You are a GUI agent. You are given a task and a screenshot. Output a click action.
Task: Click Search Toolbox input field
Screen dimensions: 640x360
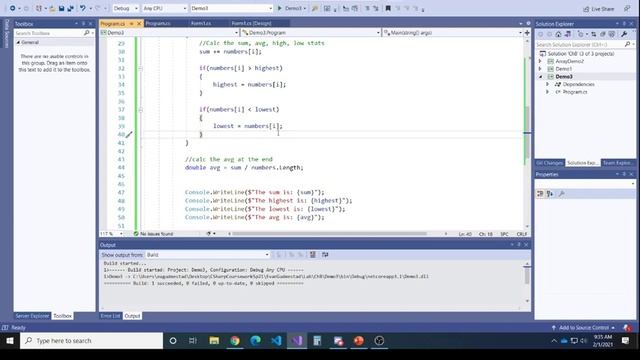click(x=49, y=33)
